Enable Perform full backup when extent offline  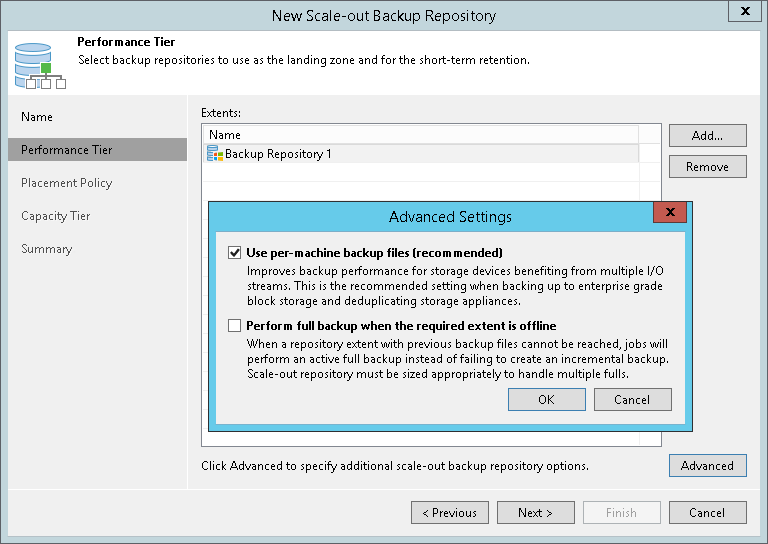(x=235, y=326)
